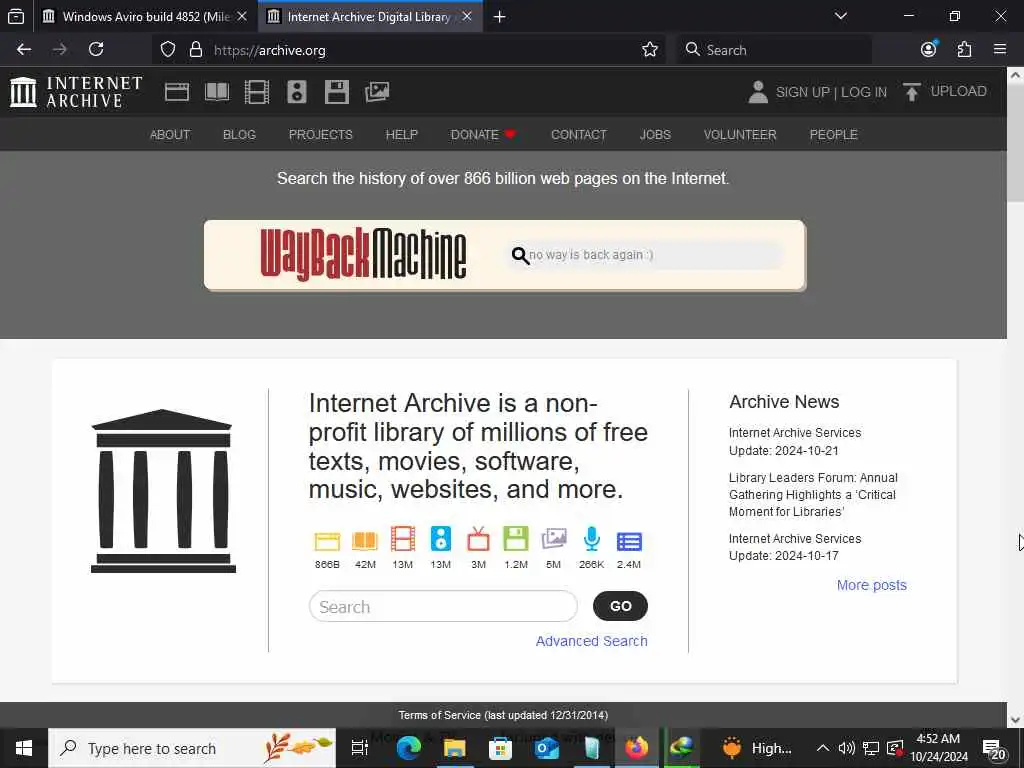Screen dimensions: 1024x768
Task: Click the page scrollbar down arrow
Action: 1016,720
